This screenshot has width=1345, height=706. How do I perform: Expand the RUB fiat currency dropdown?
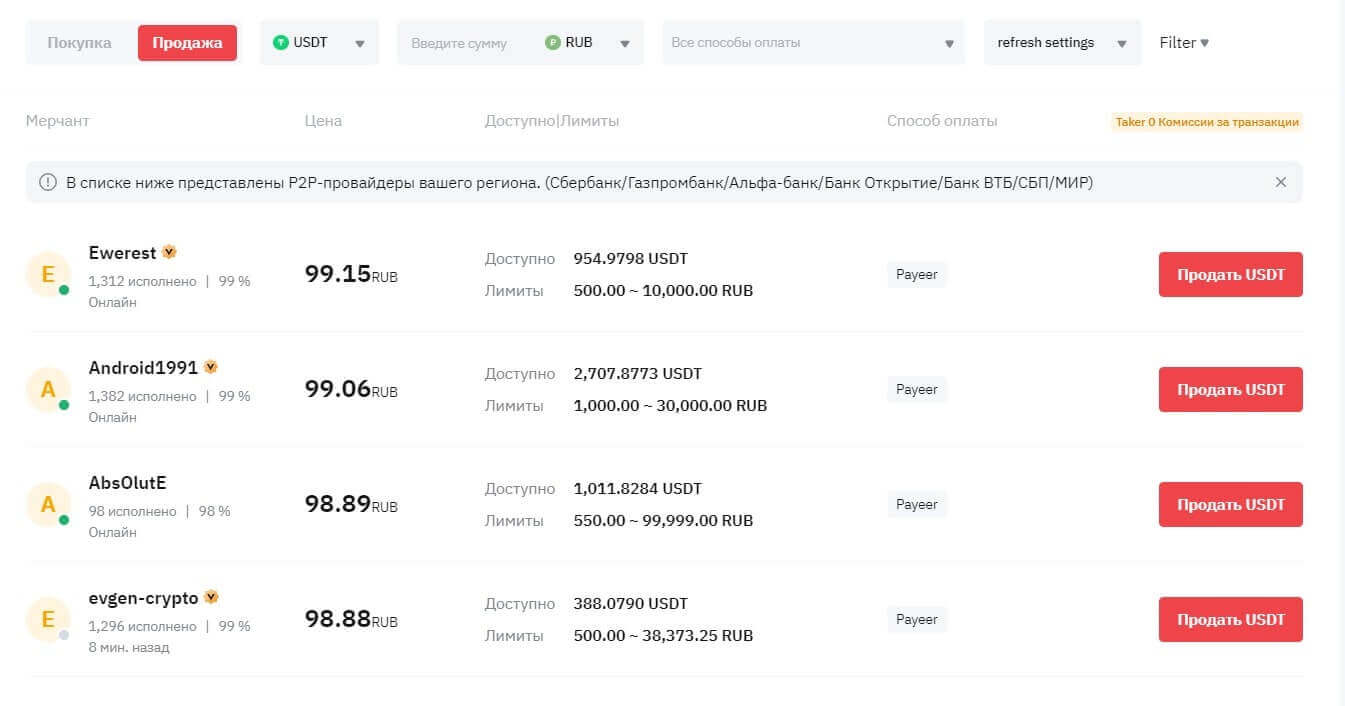[x=624, y=43]
